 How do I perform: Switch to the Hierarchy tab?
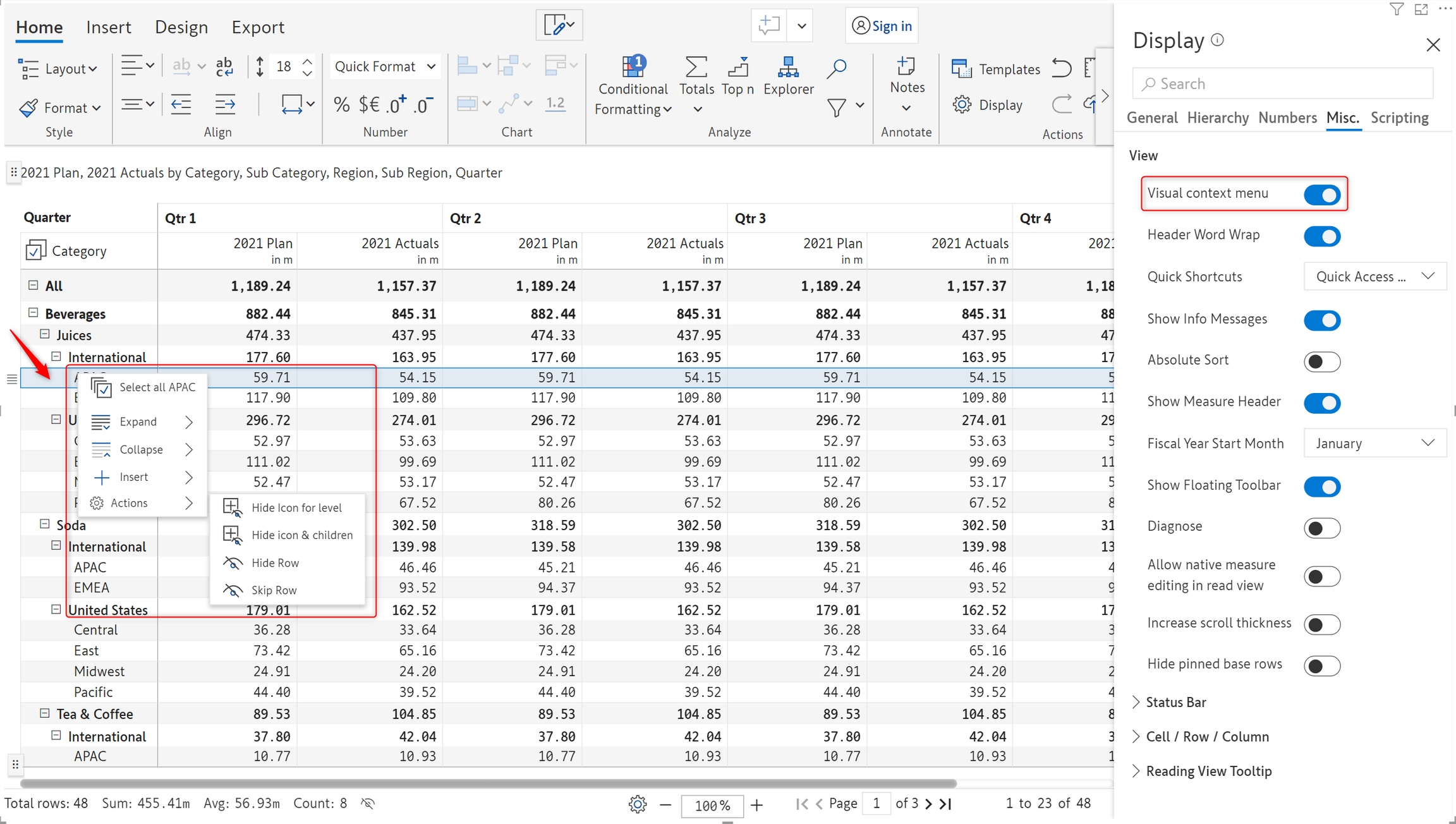click(1217, 118)
